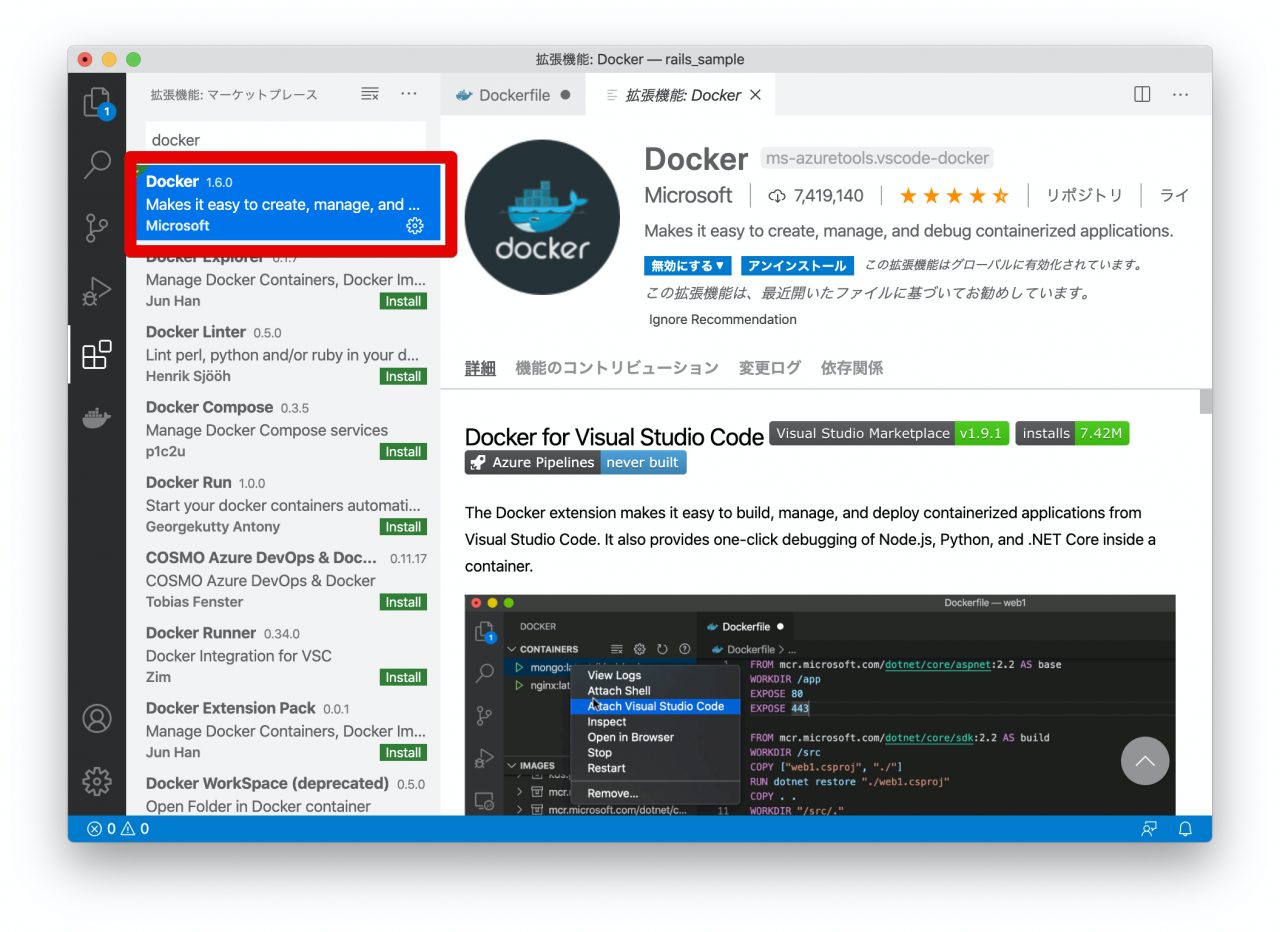The width and height of the screenshot is (1280, 932).
Task: Click the docker search input field
Action: [x=285, y=139]
